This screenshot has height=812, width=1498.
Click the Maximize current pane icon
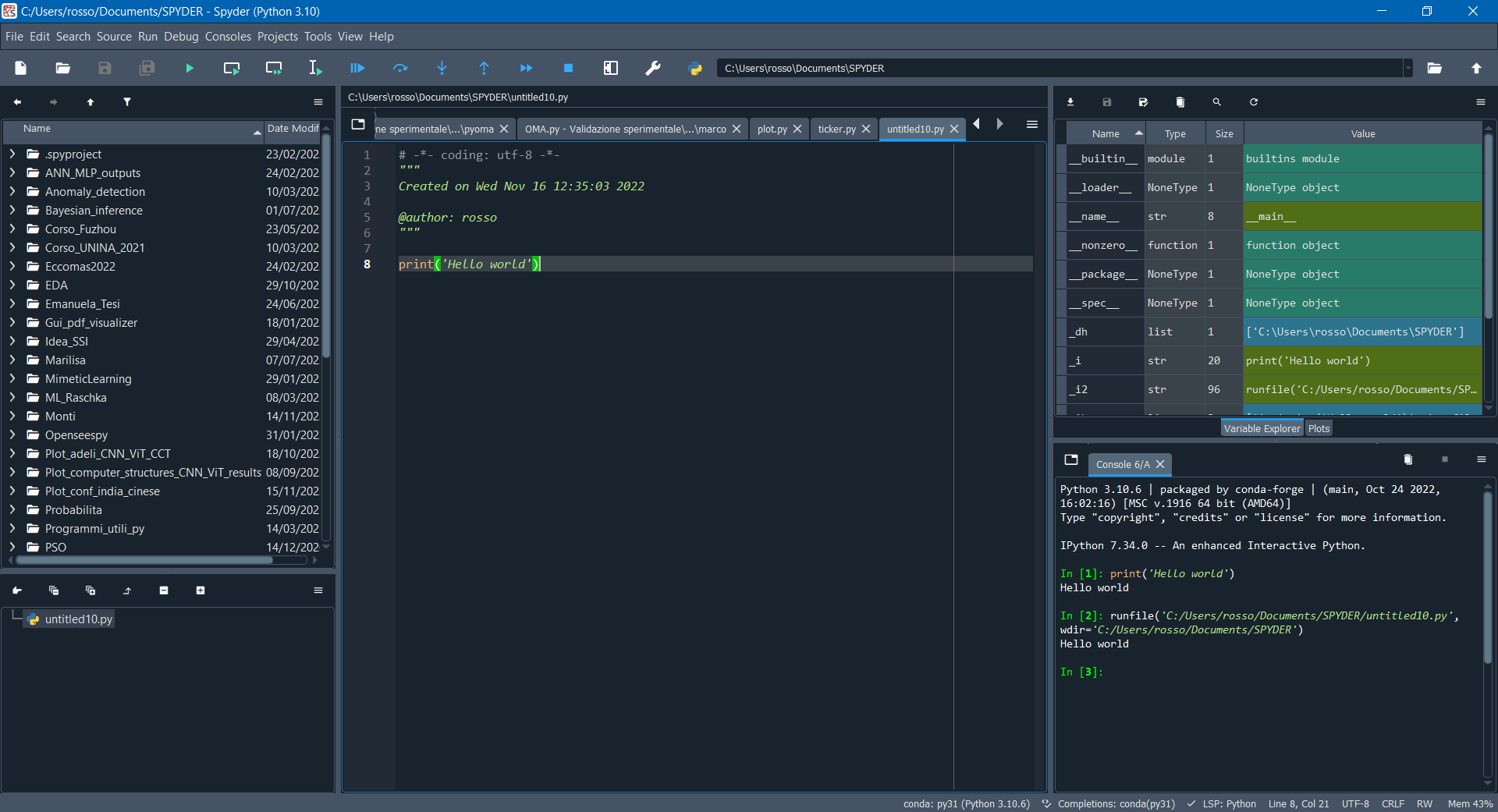[611, 69]
